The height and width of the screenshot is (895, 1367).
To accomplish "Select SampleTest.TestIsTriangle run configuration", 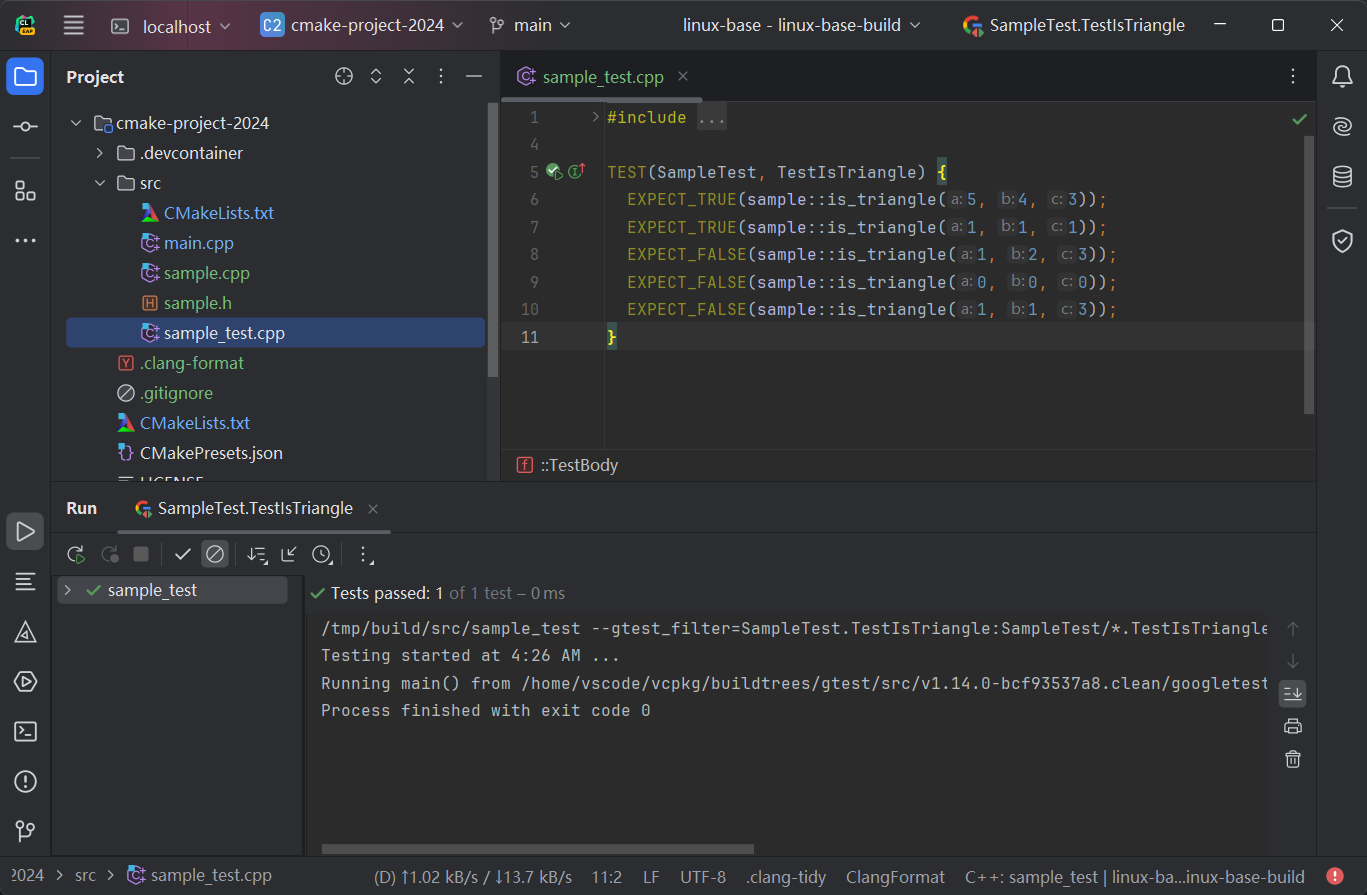I will (x=1074, y=25).
